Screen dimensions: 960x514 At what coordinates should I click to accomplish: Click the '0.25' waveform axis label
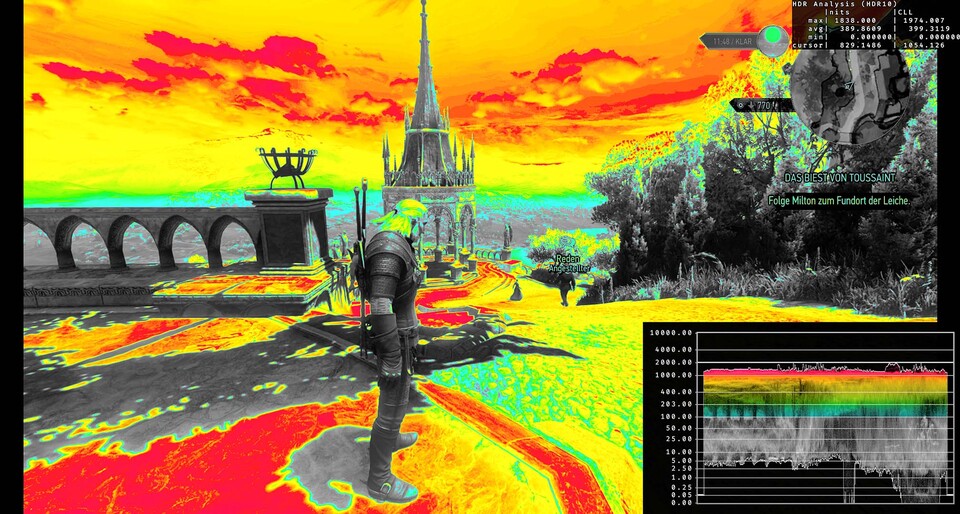tap(681, 486)
